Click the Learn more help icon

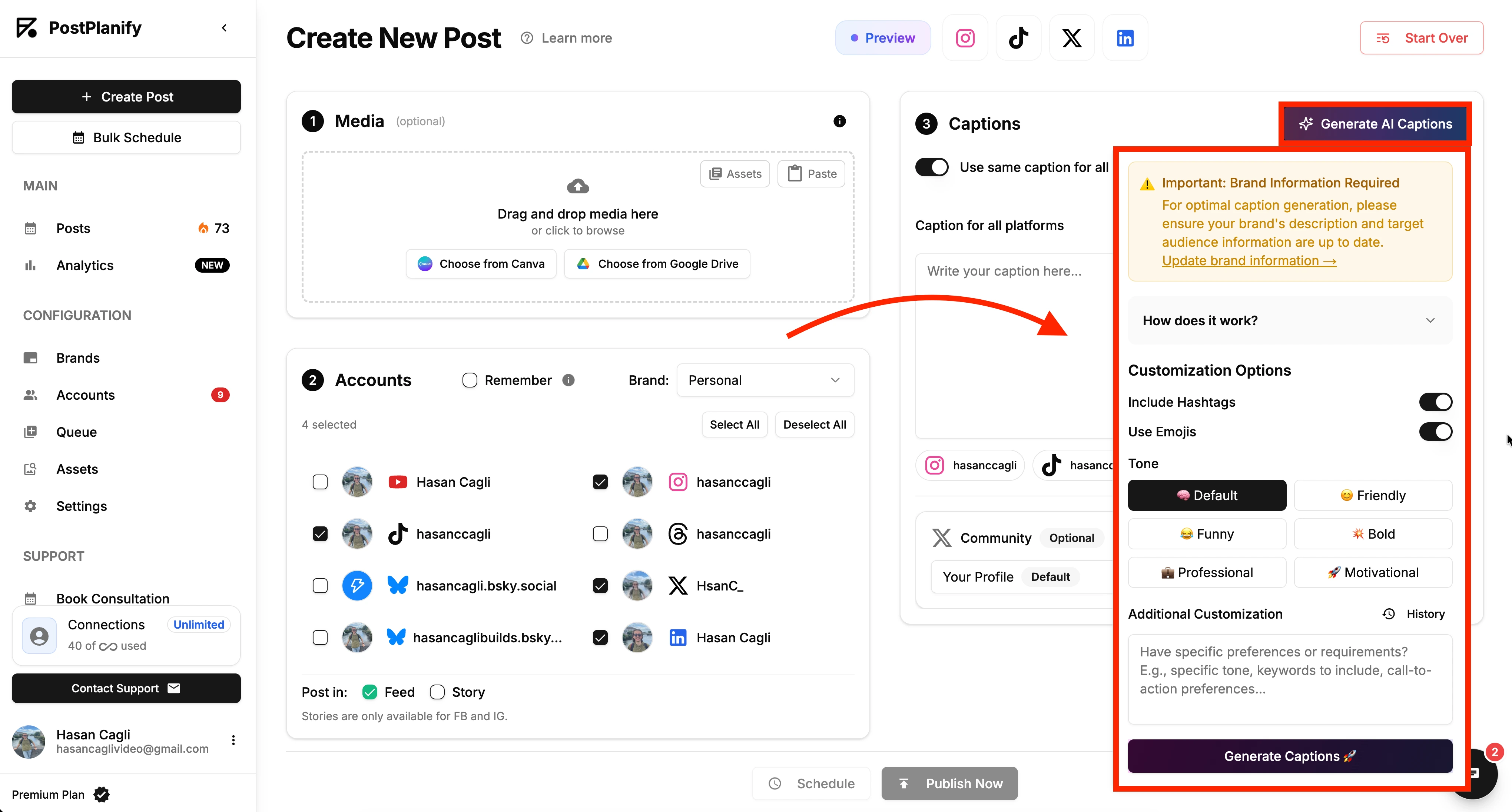pyautogui.click(x=527, y=38)
